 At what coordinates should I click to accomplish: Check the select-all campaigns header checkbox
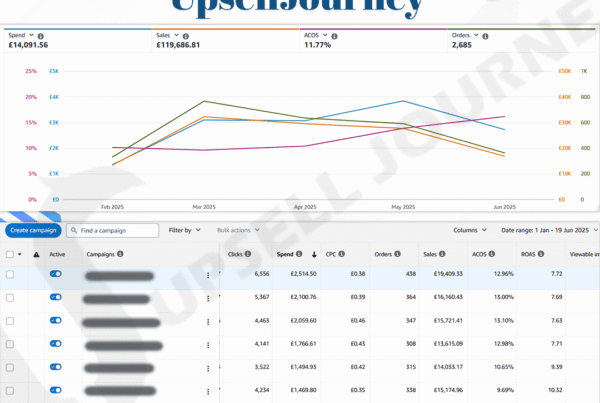pyautogui.click(x=10, y=254)
